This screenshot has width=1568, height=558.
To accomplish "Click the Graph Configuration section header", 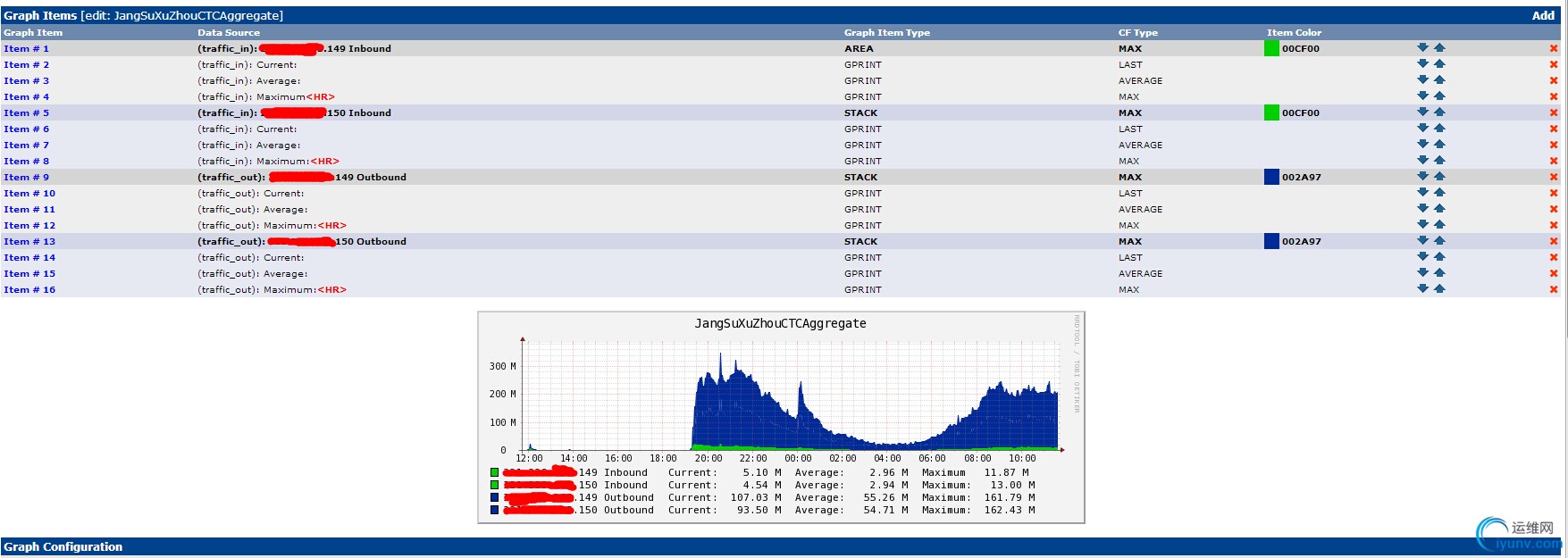I will coord(783,546).
